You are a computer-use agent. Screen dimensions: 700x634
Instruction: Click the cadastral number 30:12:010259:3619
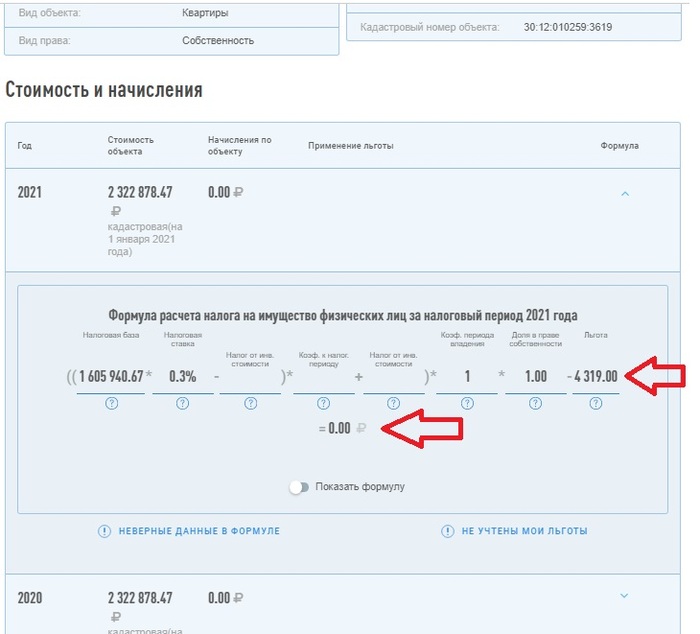point(568,27)
